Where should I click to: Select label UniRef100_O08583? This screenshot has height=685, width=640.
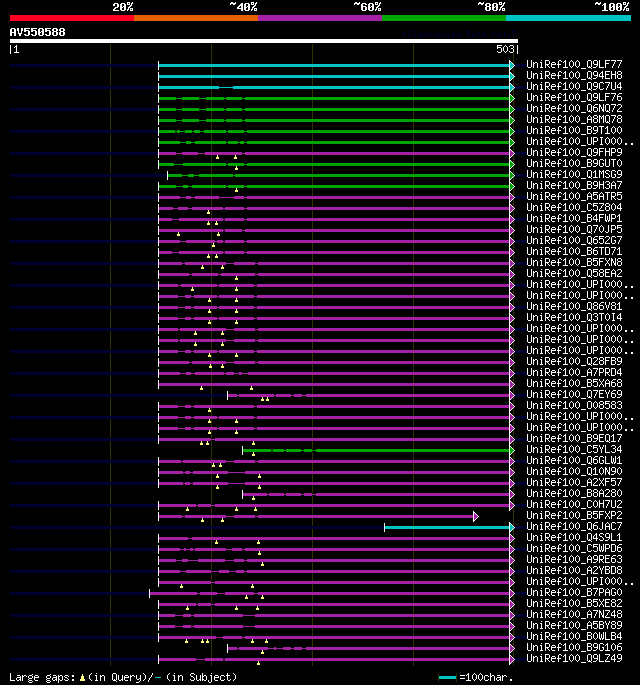click(x=574, y=405)
